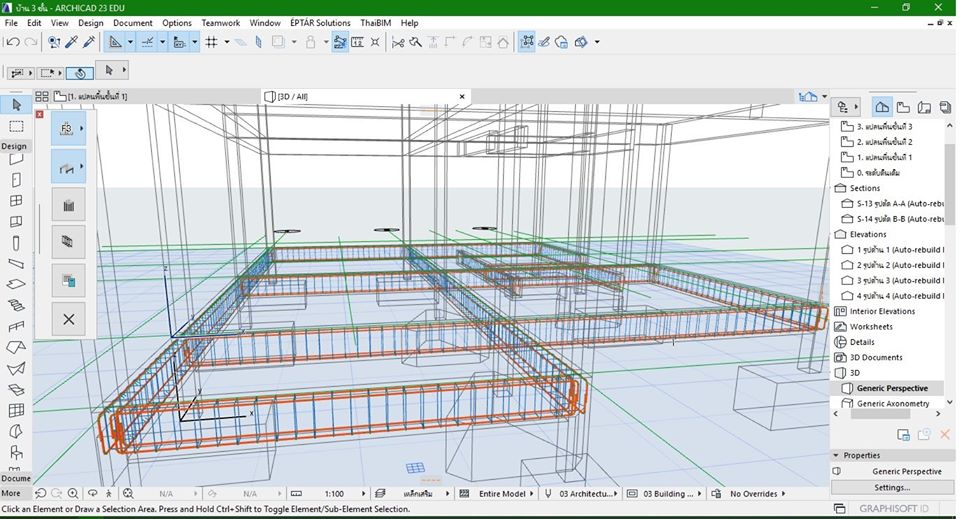This screenshot has width=960, height=519.
Task: Open Generic Axonometry in Navigator
Action: pyautogui.click(x=893, y=403)
